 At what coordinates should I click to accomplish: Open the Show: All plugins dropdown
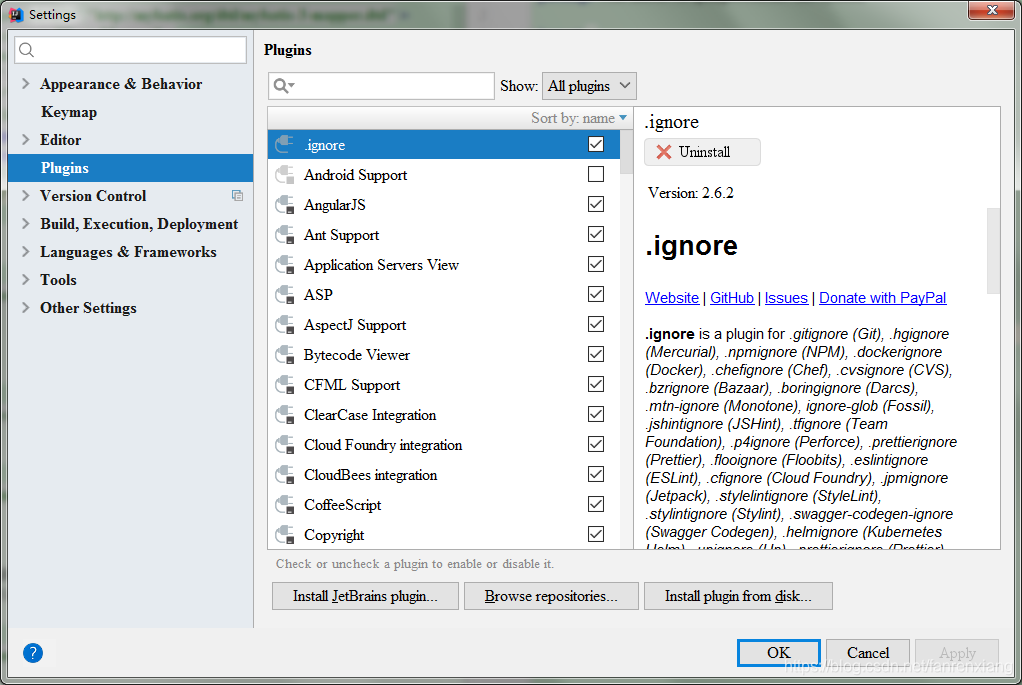588,86
